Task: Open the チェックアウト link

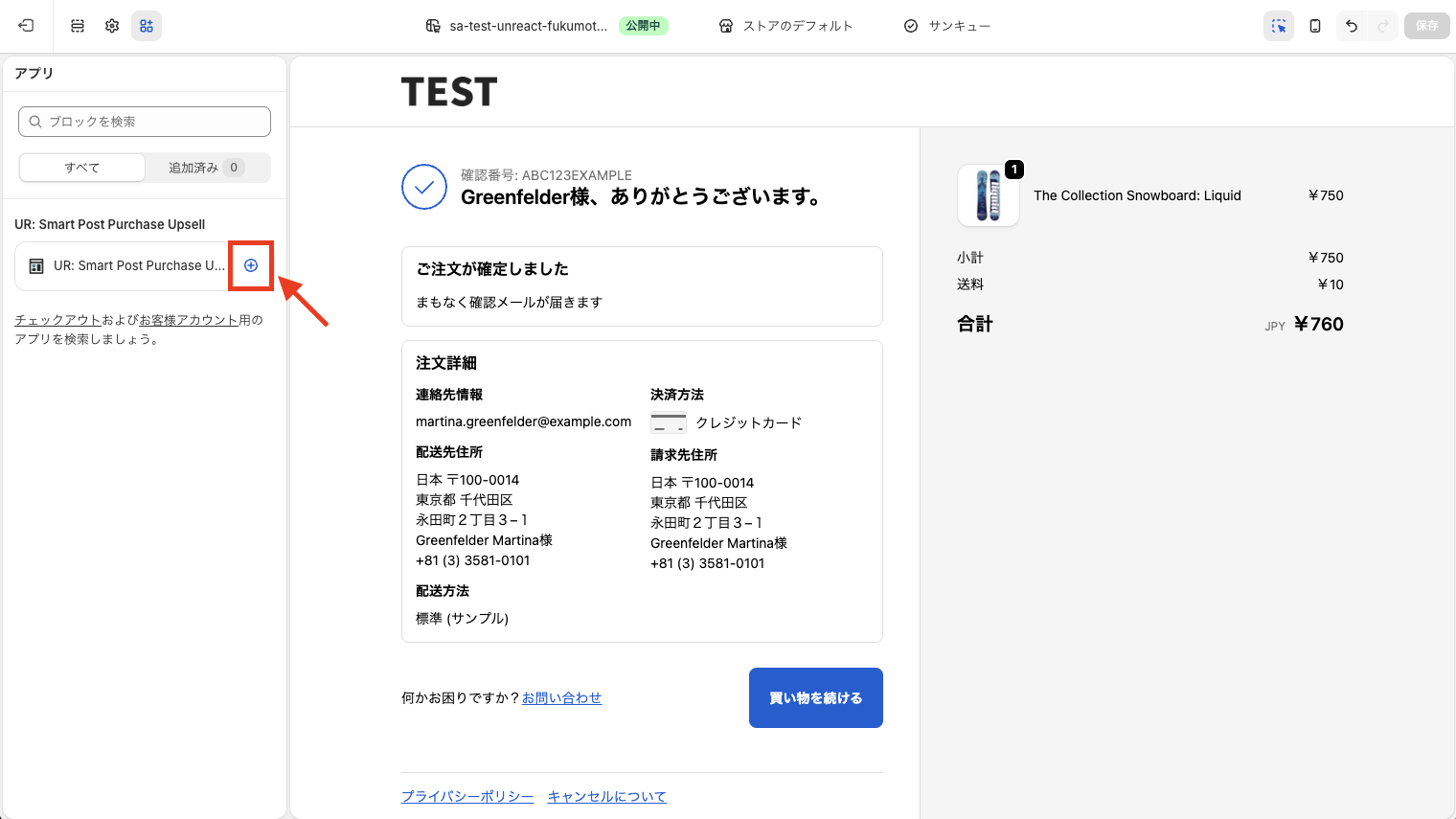Action: [57, 320]
